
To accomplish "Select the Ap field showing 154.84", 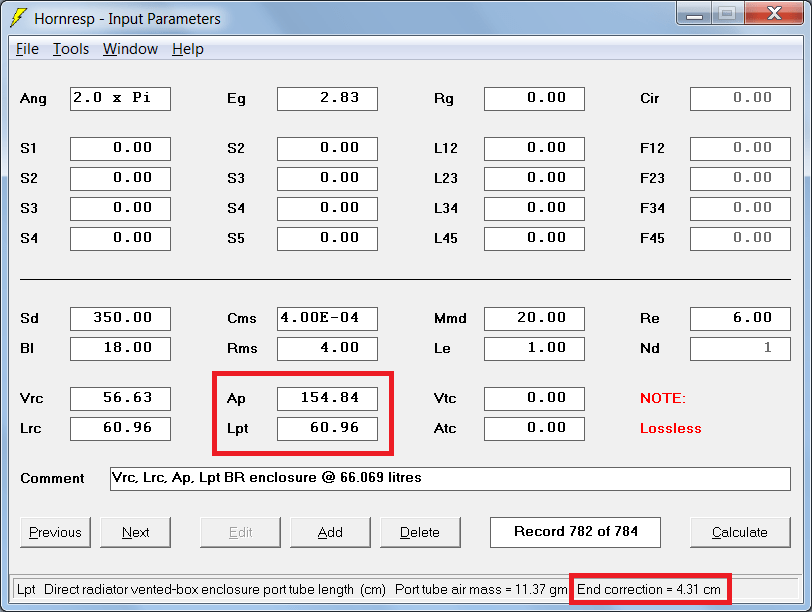I will pos(327,399).
